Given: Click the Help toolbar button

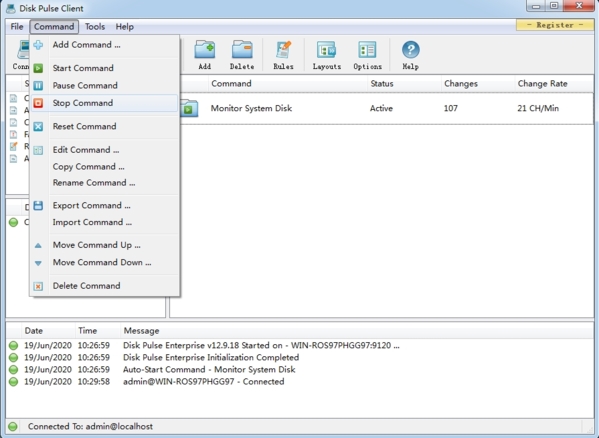Looking at the screenshot, I should click(411, 55).
